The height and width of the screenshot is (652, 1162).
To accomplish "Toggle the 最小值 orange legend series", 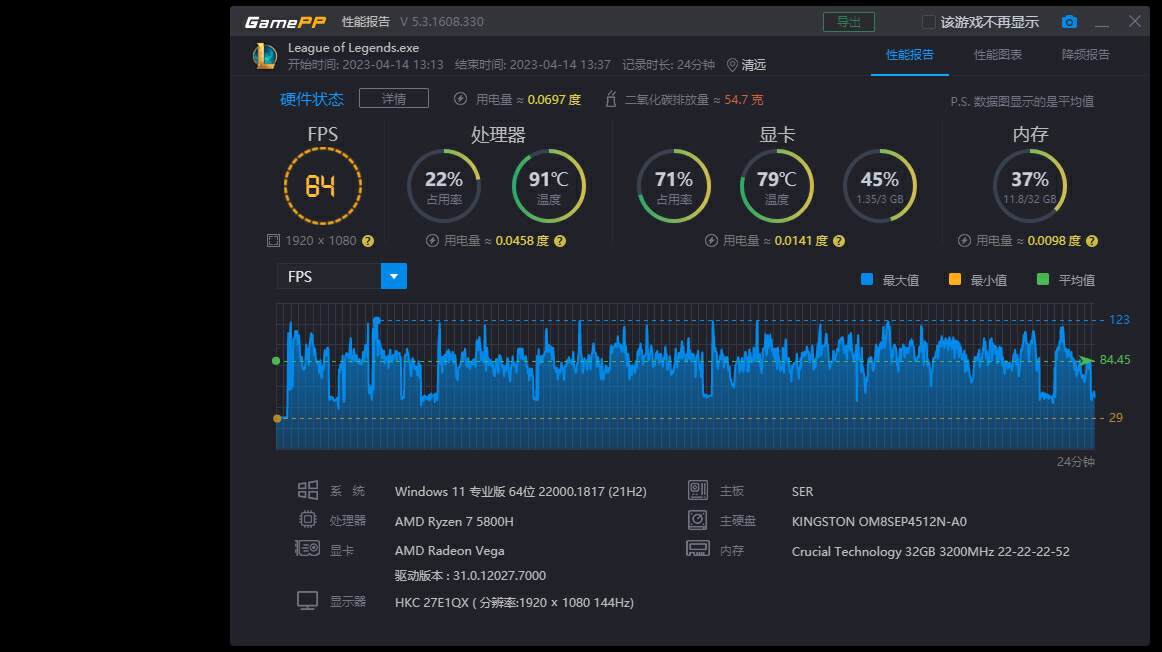I will coord(954,280).
